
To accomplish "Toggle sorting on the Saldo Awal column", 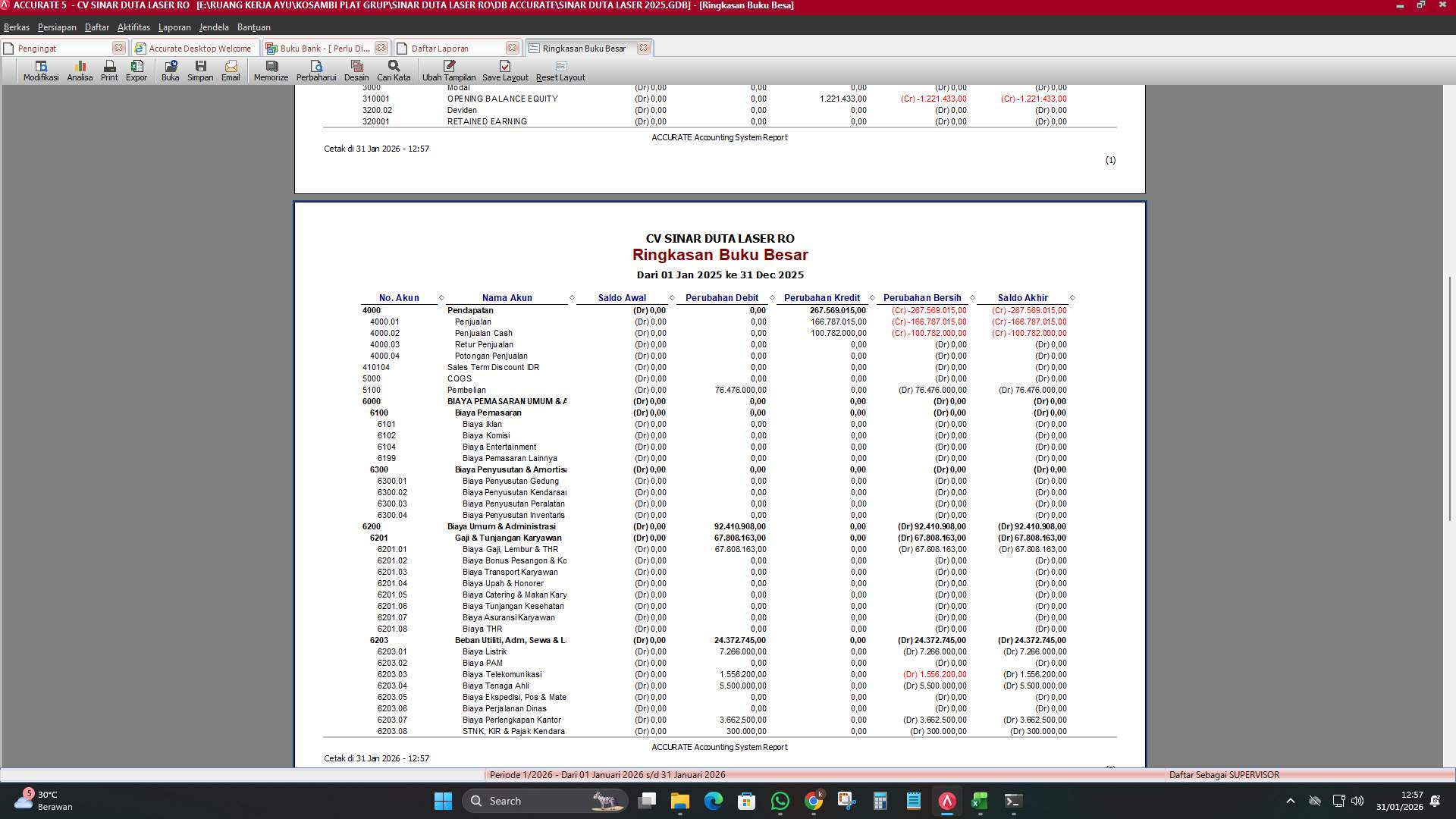I will point(622,297).
